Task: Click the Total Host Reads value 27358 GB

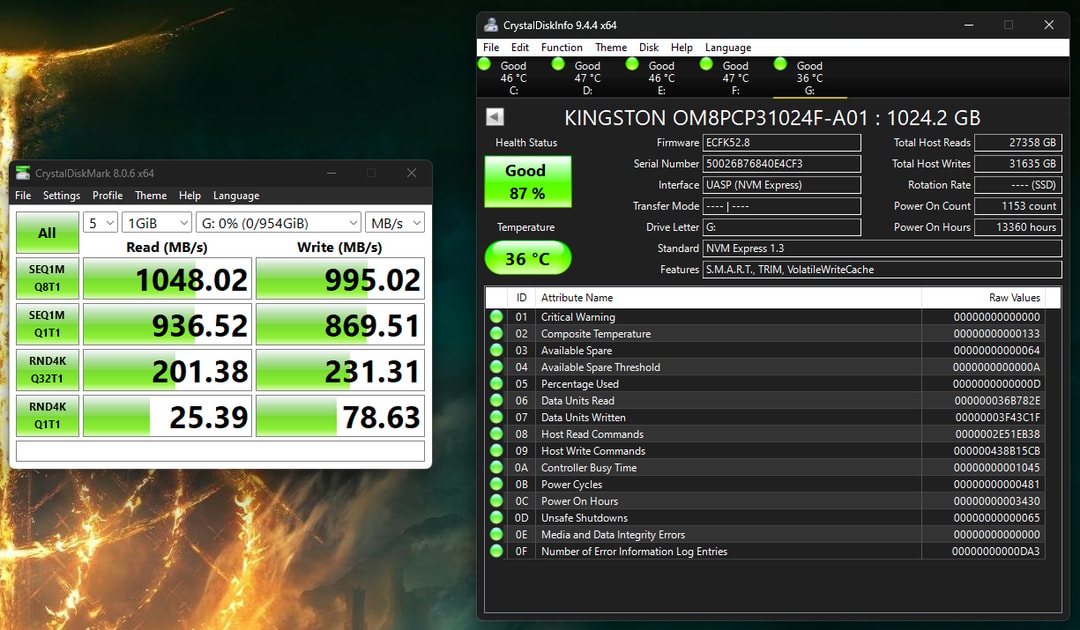Action: pyautogui.click(x=1018, y=143)
